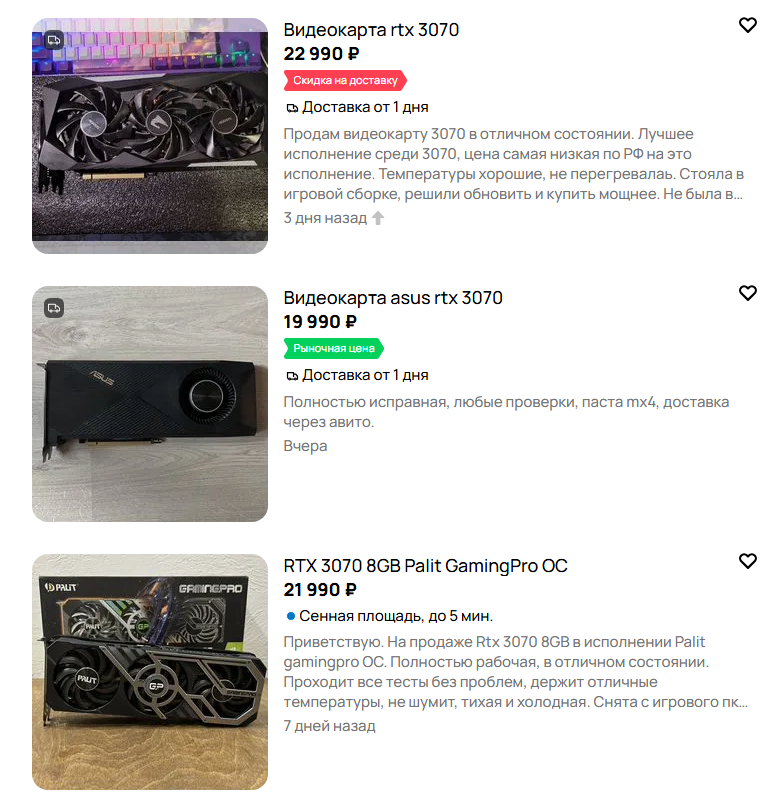Click the green 'Рыночная цена' badge
The image size is (777, 804).
pos(334,348)
